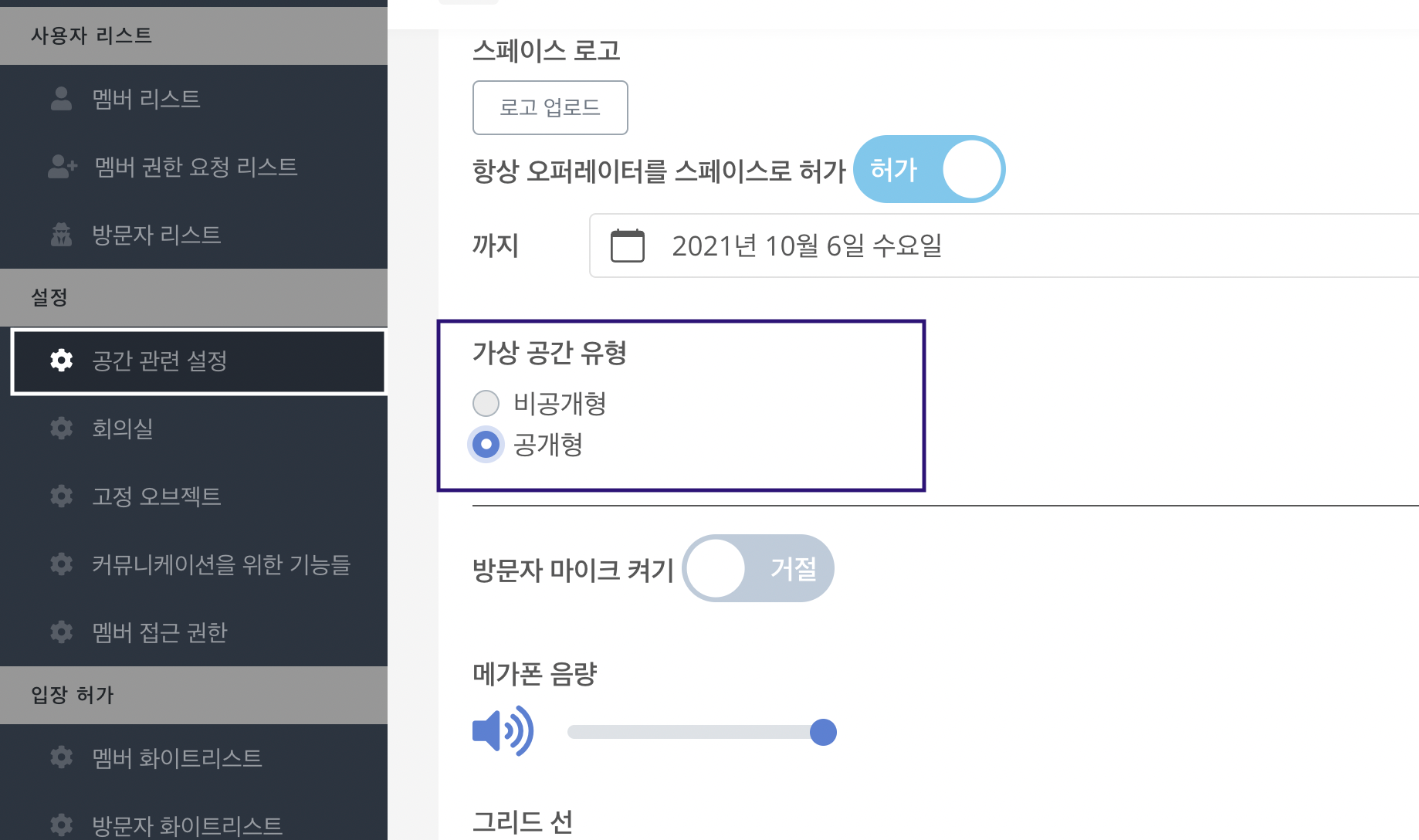Toggle the 방문자 마이크 켜기 switch
Viewport: 1419px width, 840px height.
click(757, 568)
